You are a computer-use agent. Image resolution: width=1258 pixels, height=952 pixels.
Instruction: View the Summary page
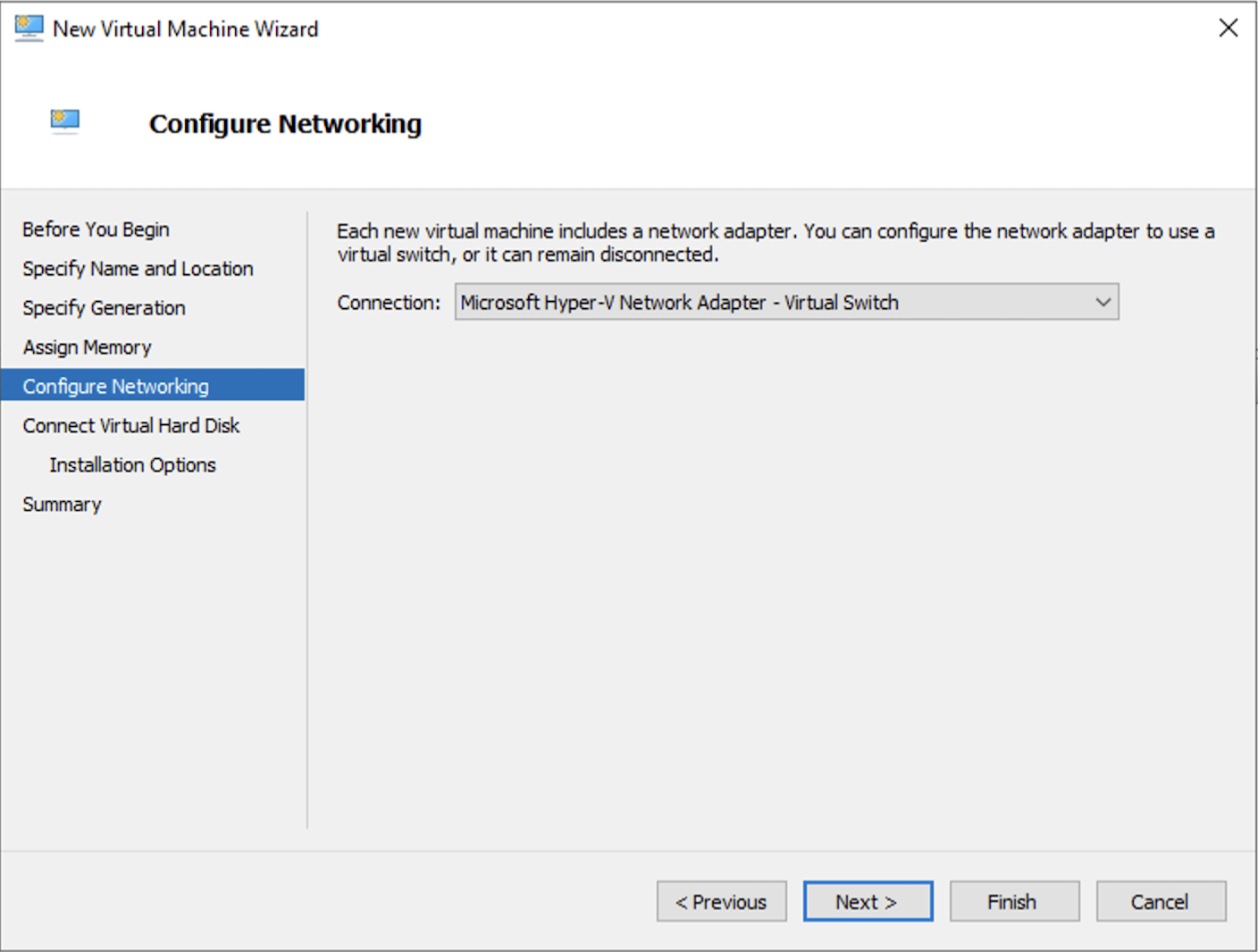[61, 504]
